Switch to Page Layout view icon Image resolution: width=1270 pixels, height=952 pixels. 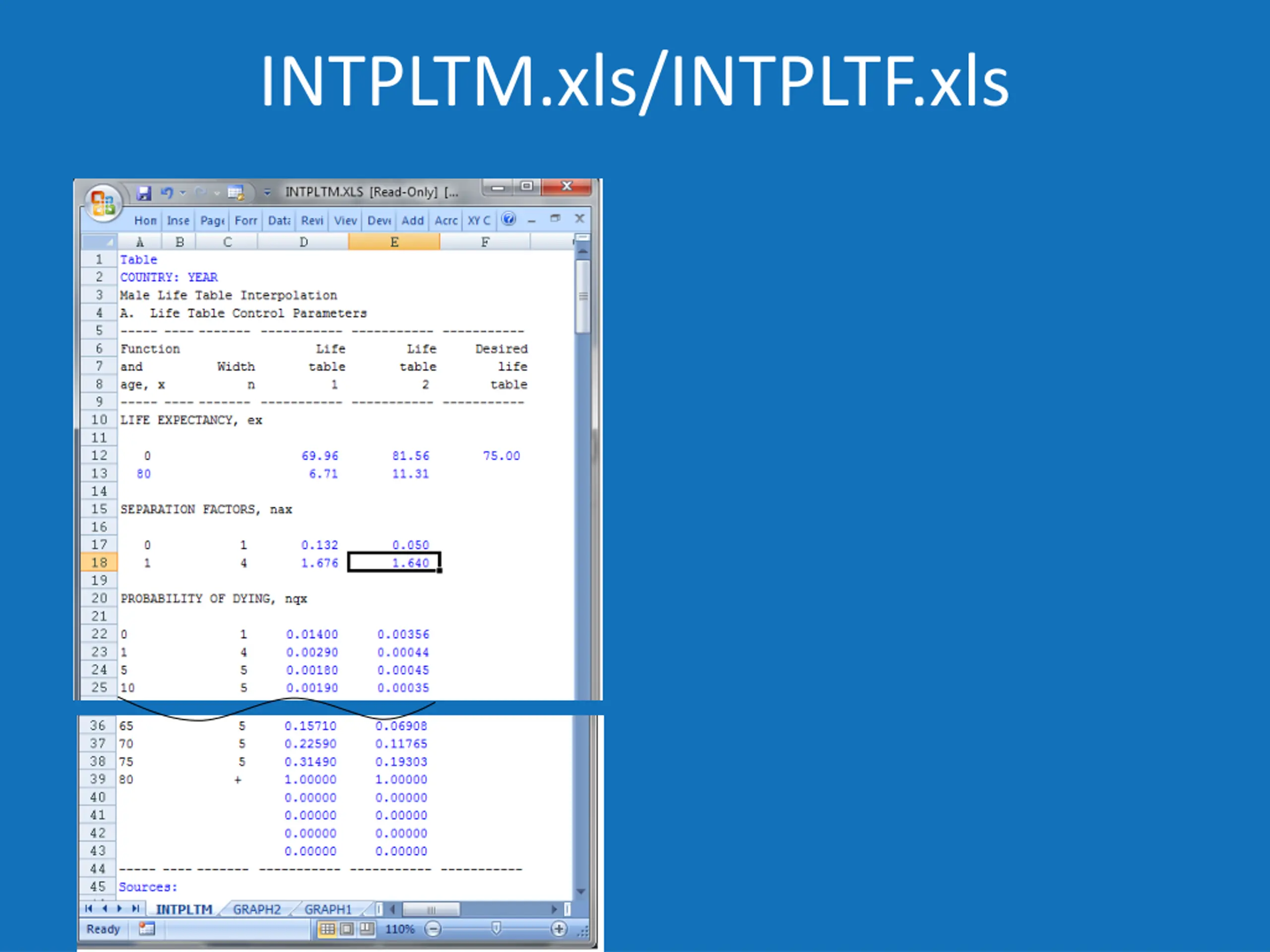pos(347,929)
